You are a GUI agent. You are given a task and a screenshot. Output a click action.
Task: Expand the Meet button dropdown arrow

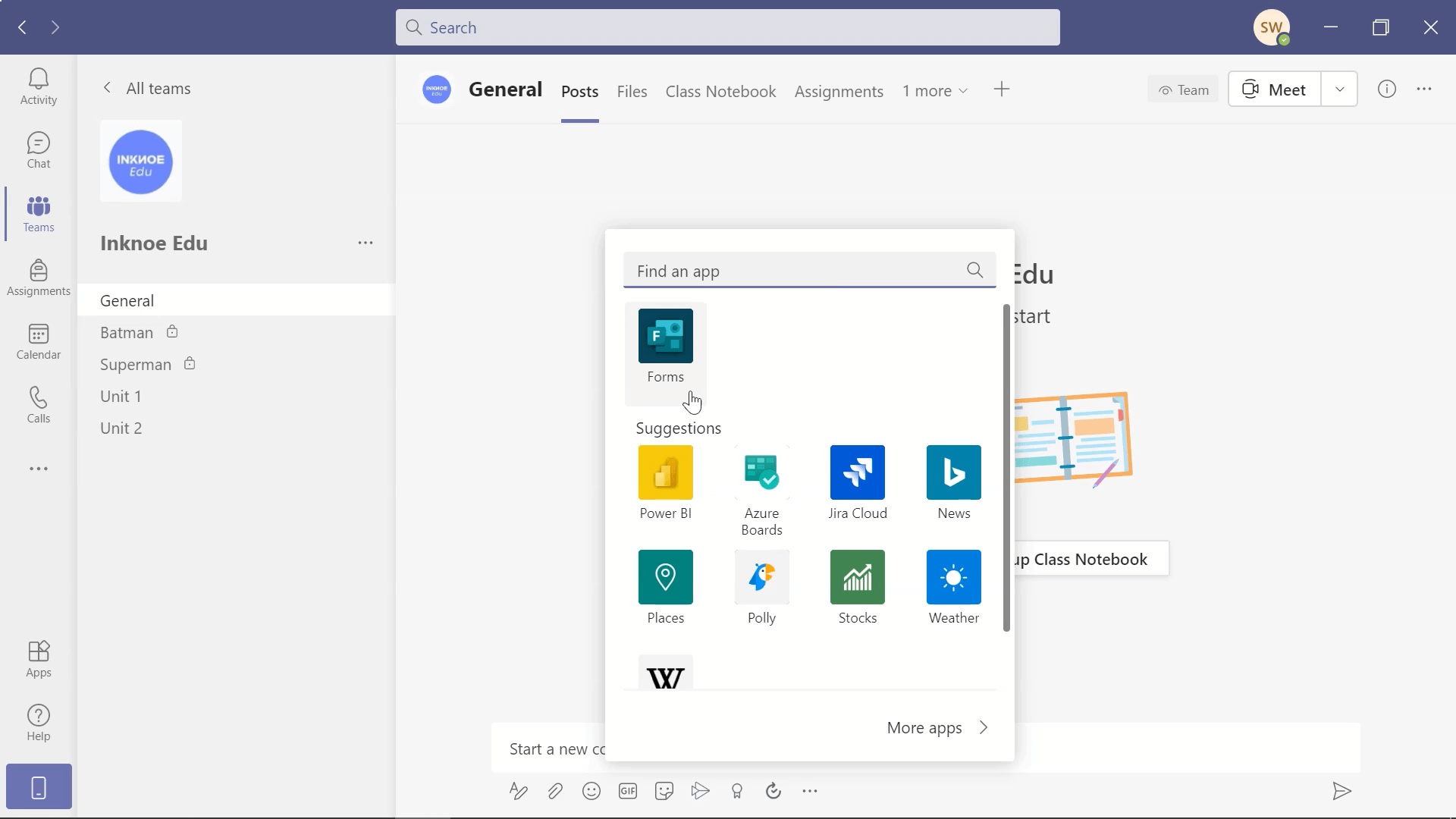coord(1339,89)
